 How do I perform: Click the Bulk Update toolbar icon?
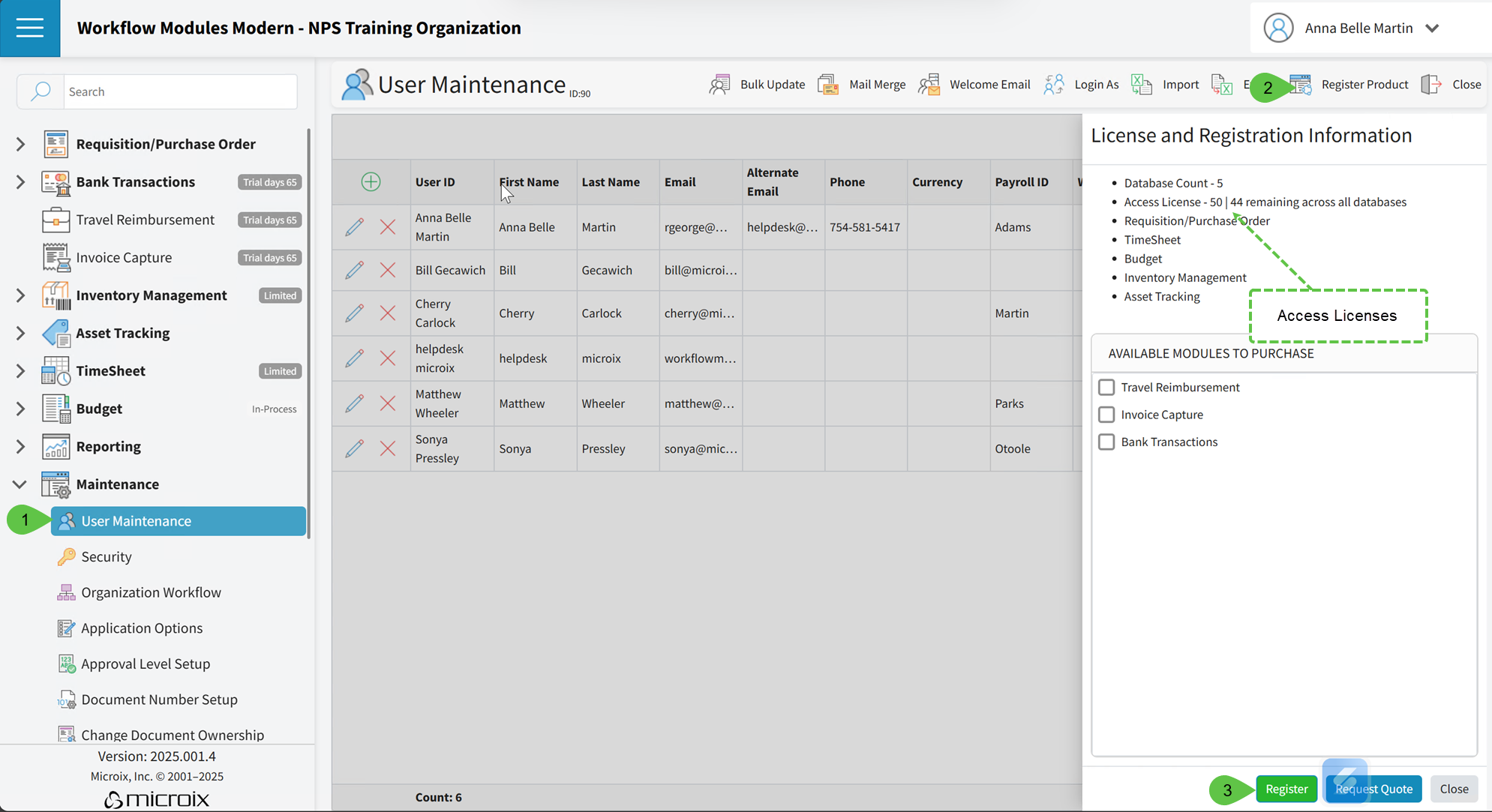[719, 84]
